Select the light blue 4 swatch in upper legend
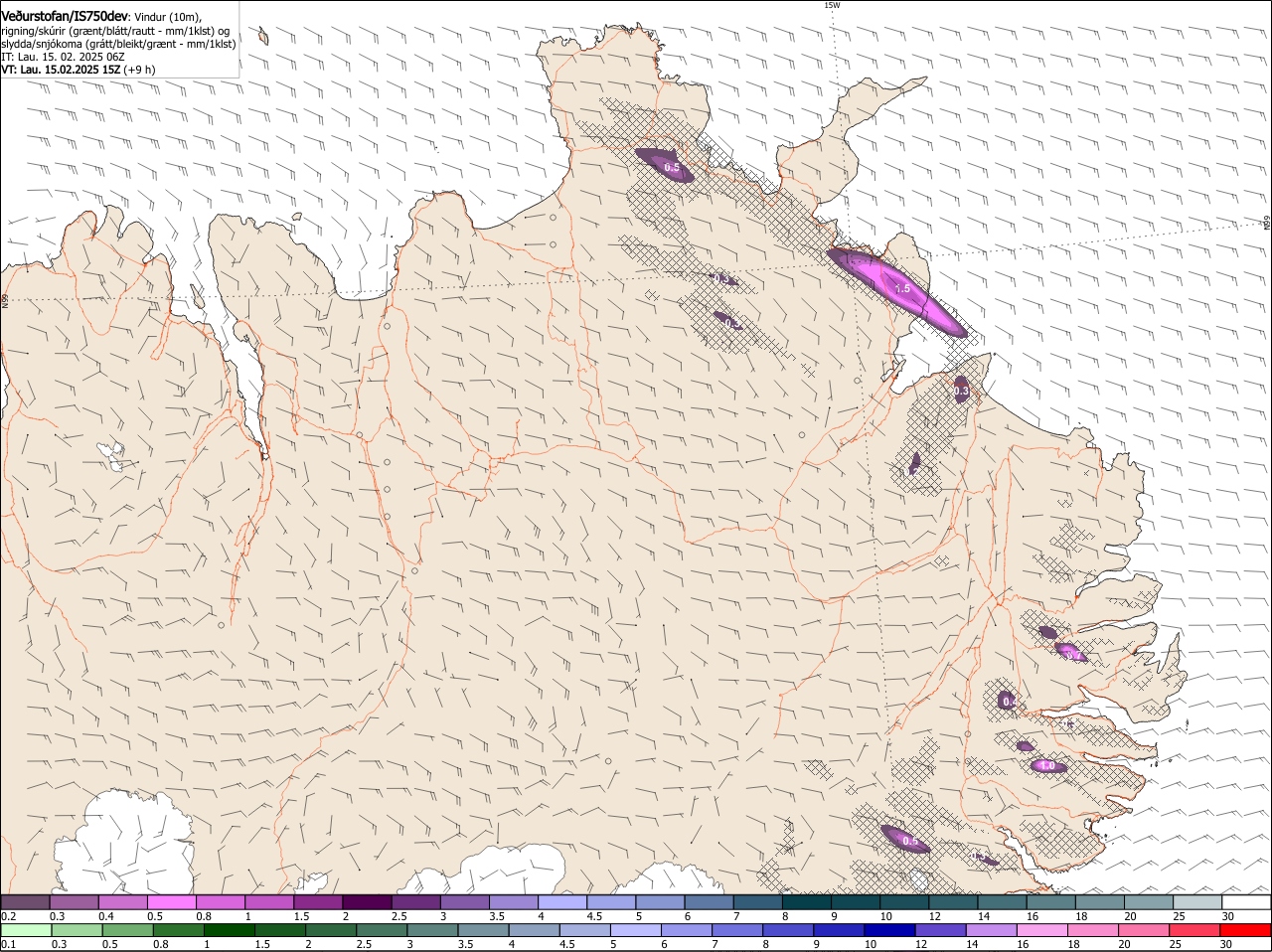Viewport: 1272px width, 952px height. [x=561, y=902]
